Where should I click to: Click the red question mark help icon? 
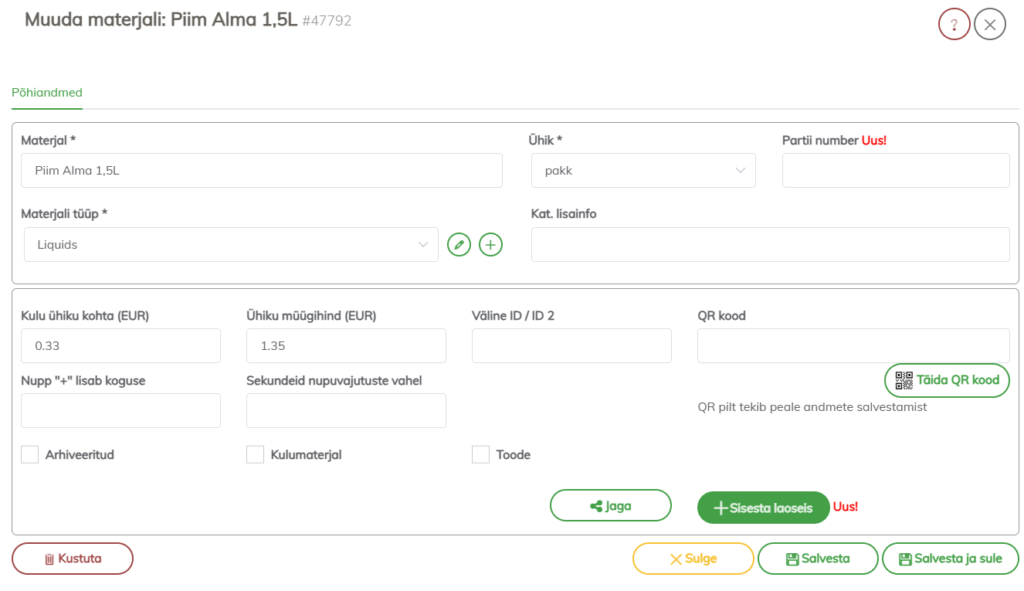pyautogui.click(x=954, y=24)
